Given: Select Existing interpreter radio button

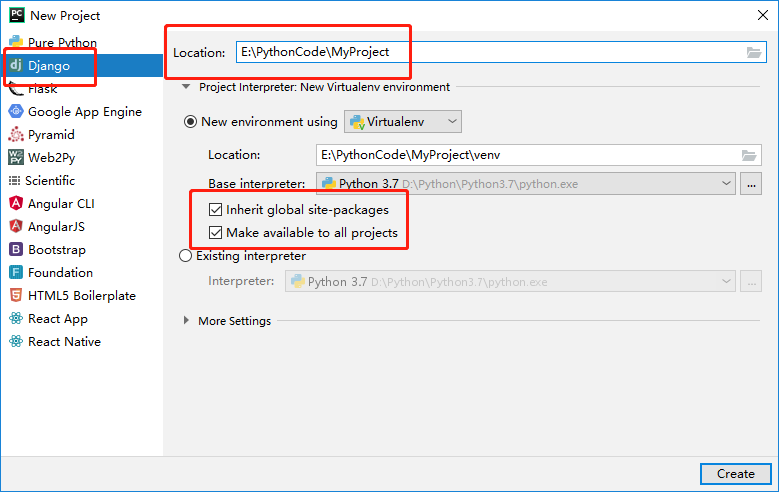Looking at the screenshot, I should pos(185,256).
